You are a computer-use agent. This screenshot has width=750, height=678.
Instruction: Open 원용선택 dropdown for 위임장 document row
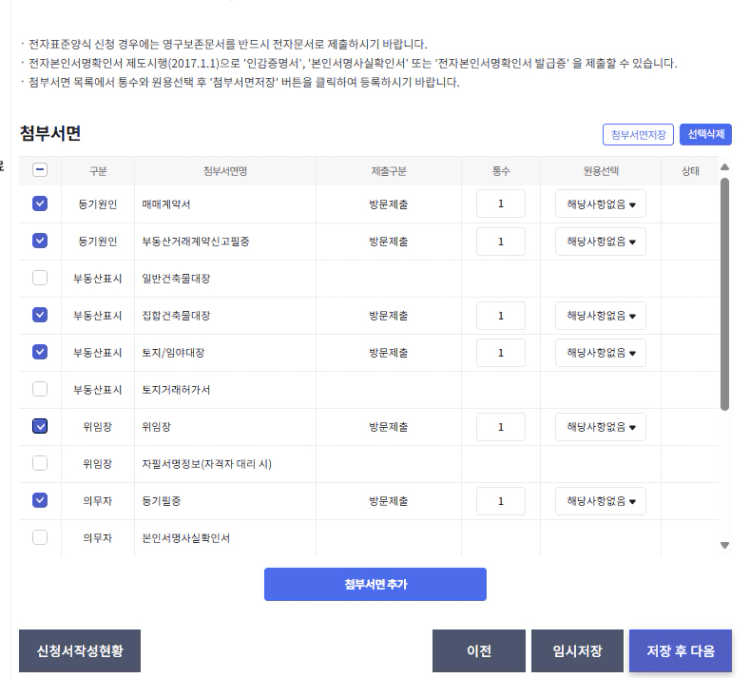[x=600, y=427]
